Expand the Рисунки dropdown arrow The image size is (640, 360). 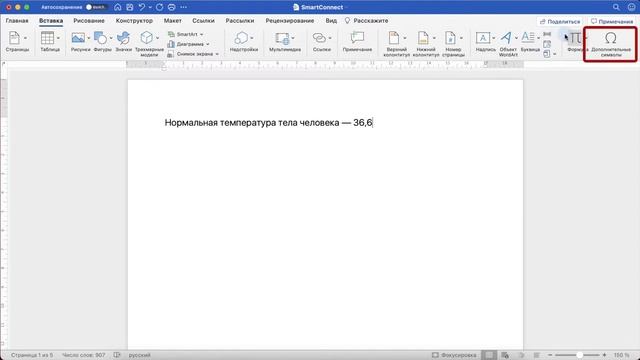[89, 38]
